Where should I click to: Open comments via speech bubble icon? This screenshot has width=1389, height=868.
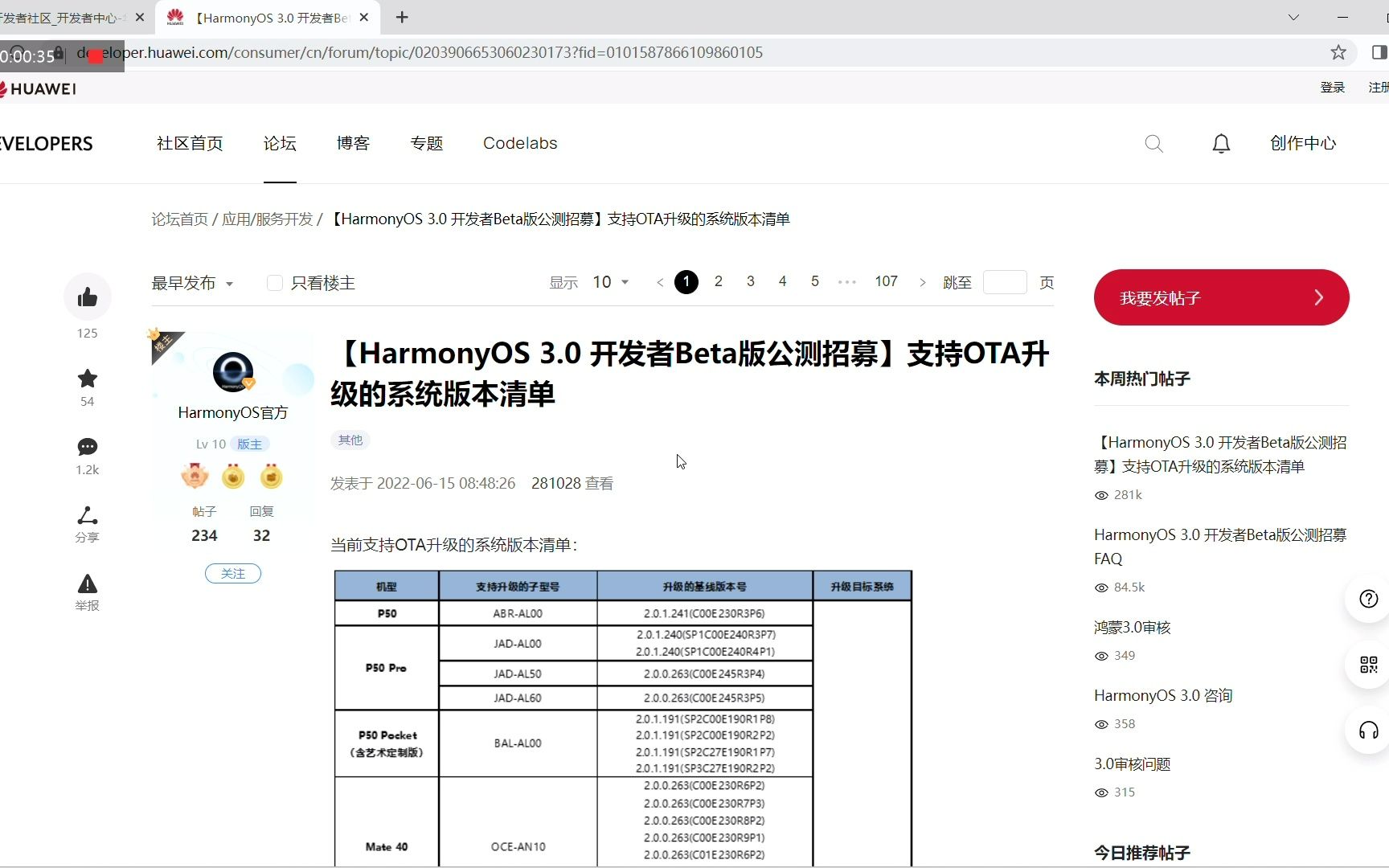[x=88, y=447]
